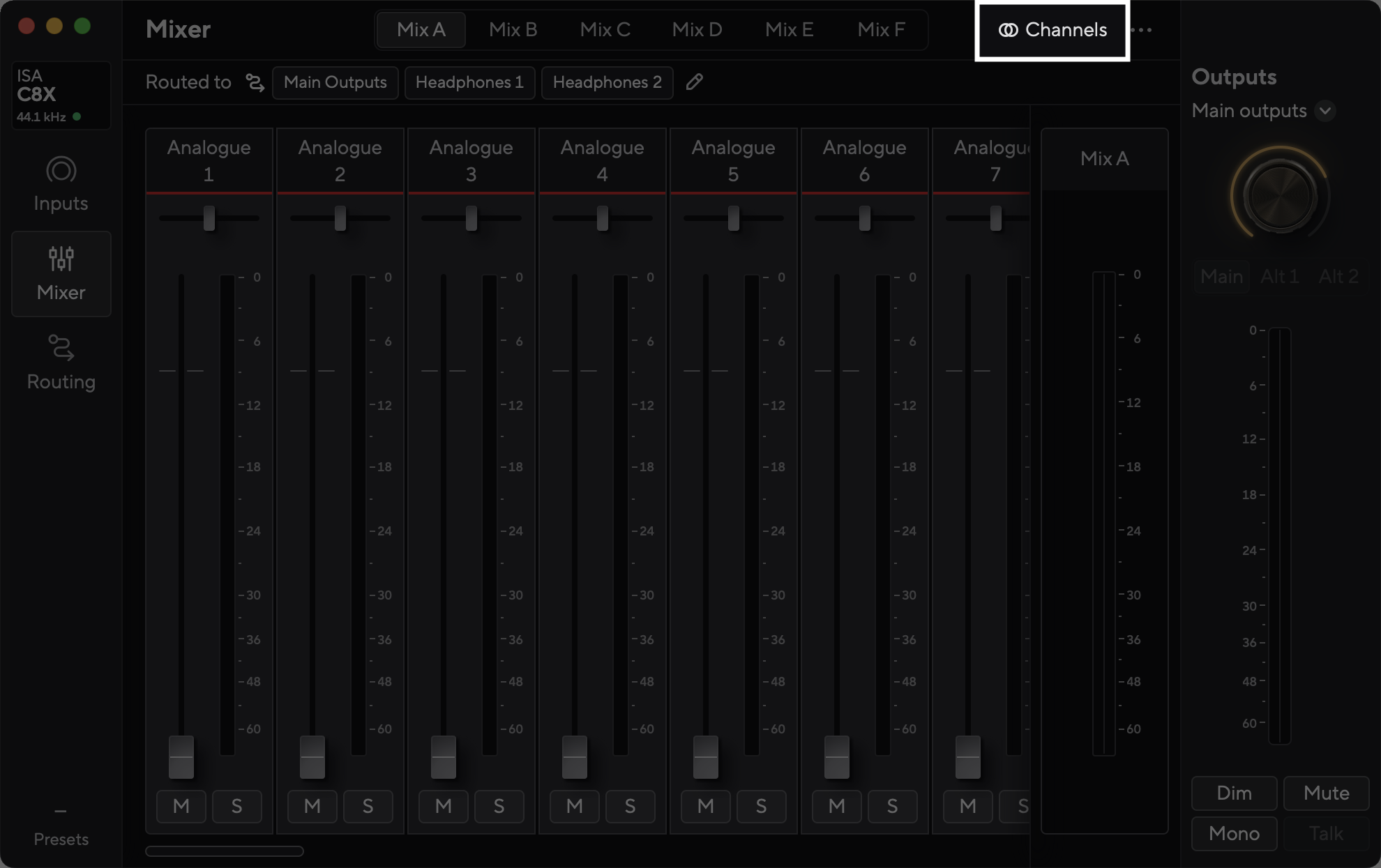Click the Analogue 4 volume fader handle
1381x868 pixels.
(x=575, y=757)
